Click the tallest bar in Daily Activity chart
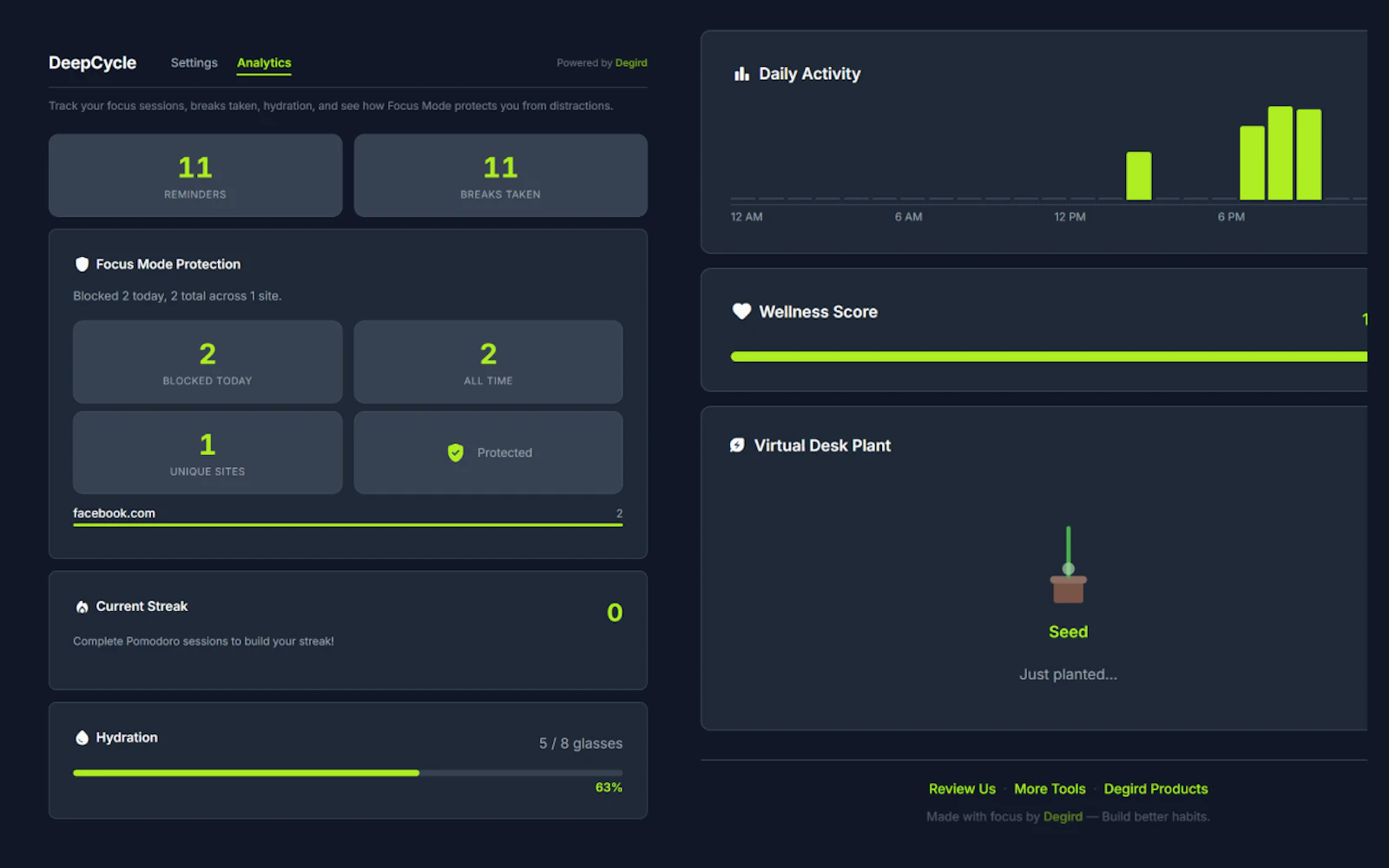 coord(1280,152)
